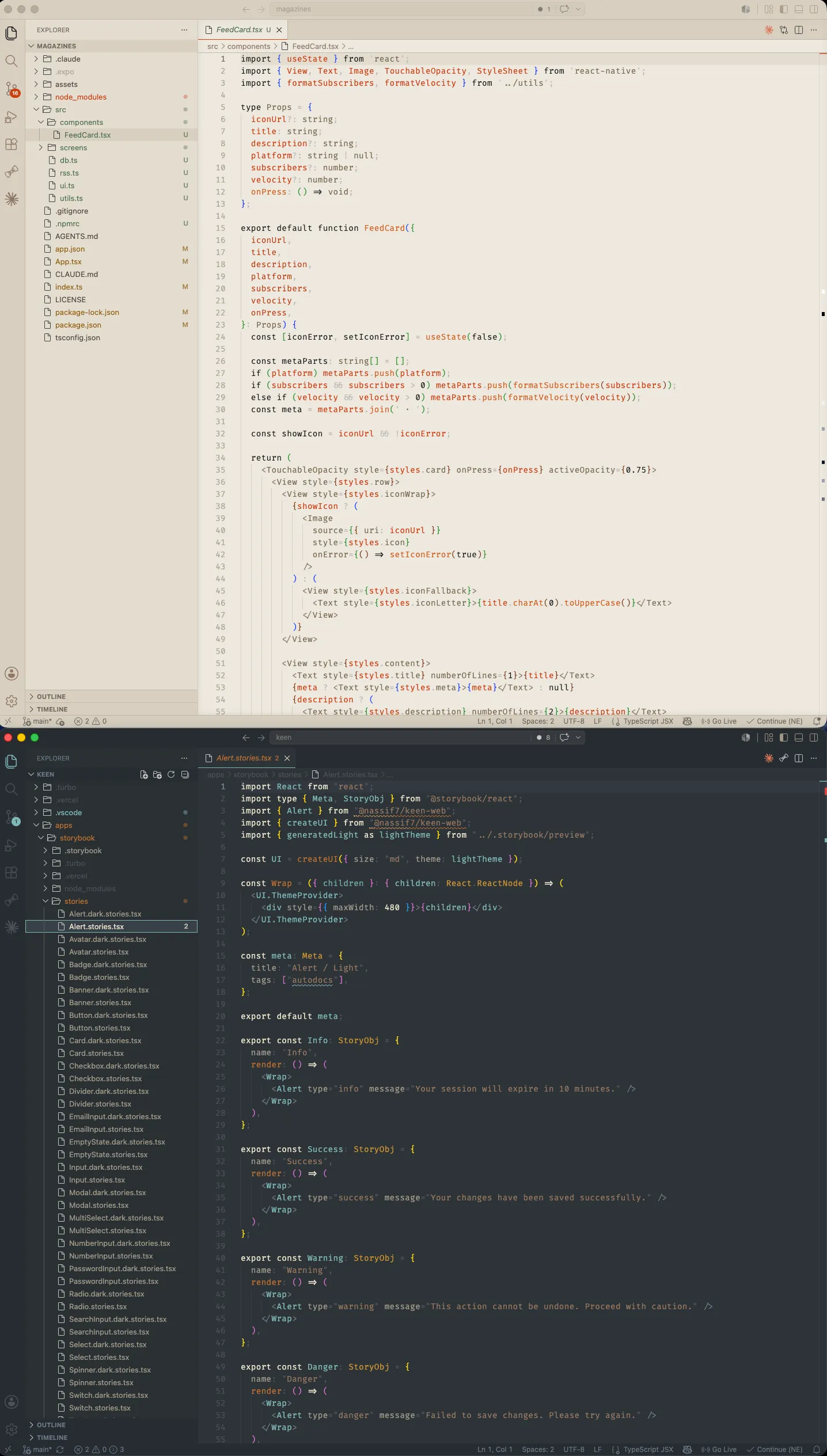Viewport: 827px width, 1456px height.
Task: Open Manage gear in keen window
Action: [11, 1430]
